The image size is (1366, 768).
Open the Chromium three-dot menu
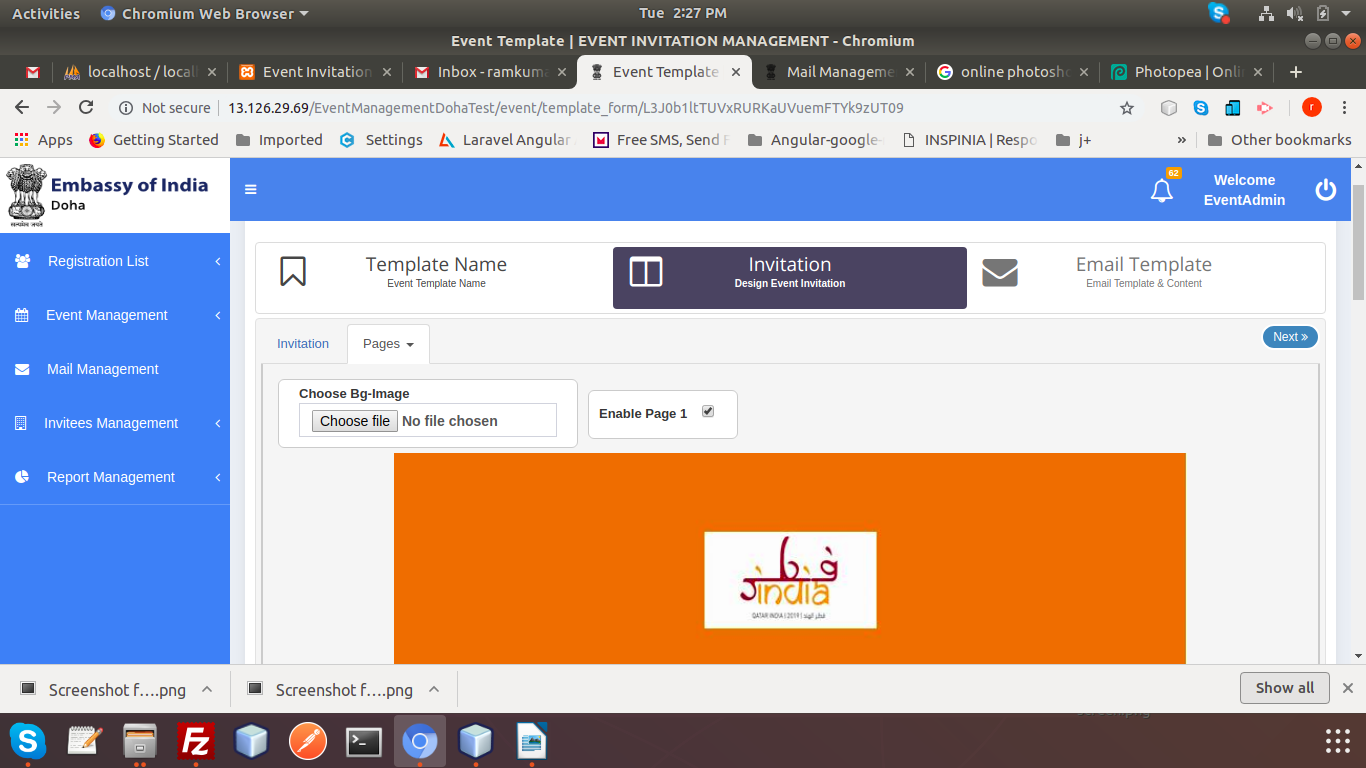coord(1345,107)
